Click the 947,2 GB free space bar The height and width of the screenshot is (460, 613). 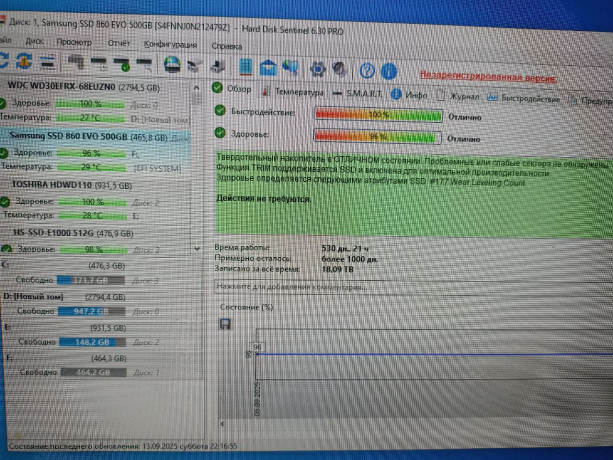coord(91,311)
